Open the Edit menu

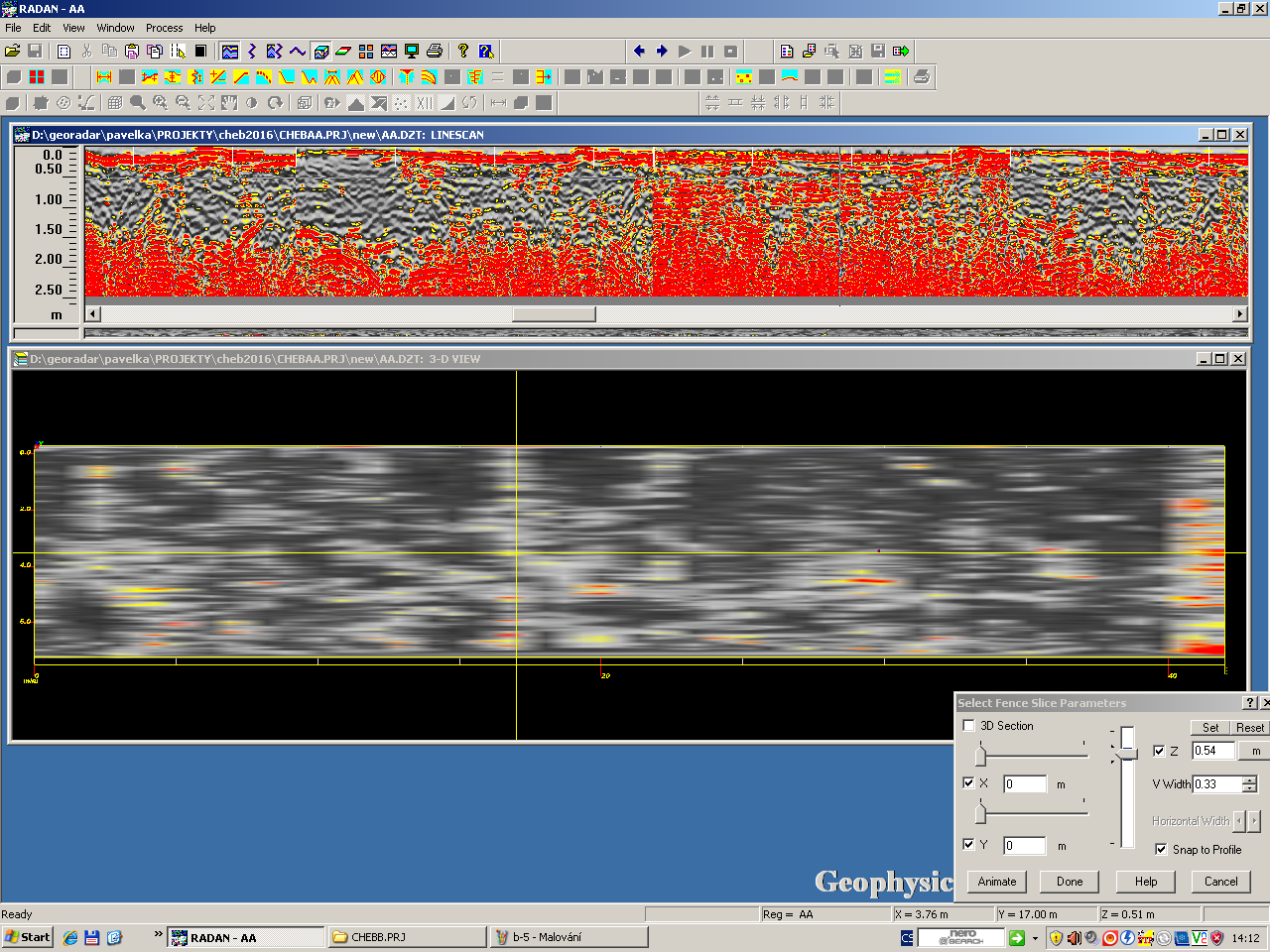[x=42, y=28]
